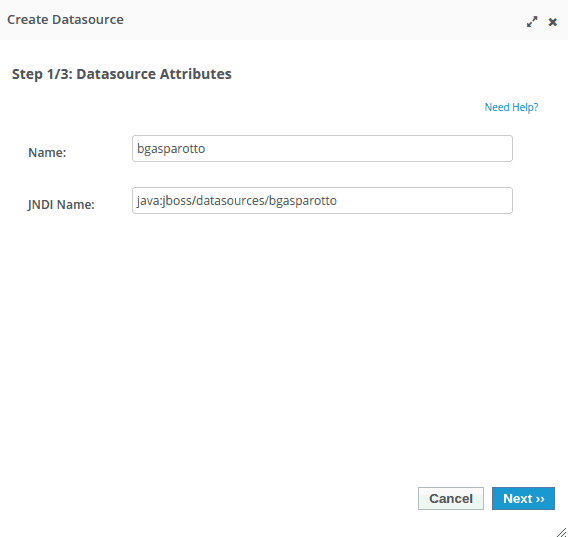This screenshot has height=537, width=568.
Task: Click the X icon in dialog header
Action: point(552,22)
